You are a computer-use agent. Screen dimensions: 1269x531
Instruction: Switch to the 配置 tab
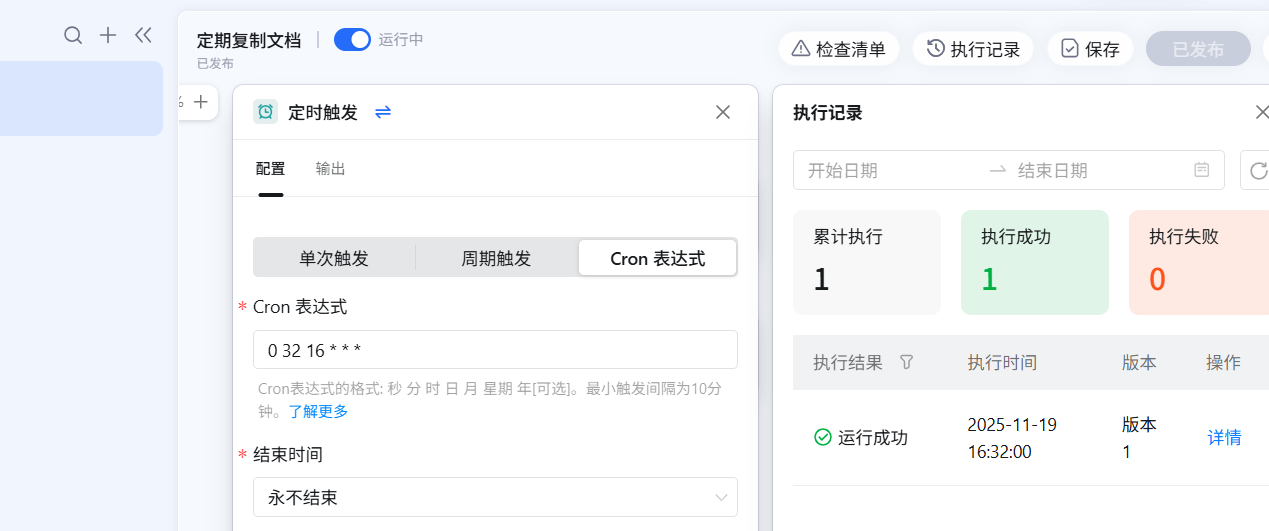(270, 169)
